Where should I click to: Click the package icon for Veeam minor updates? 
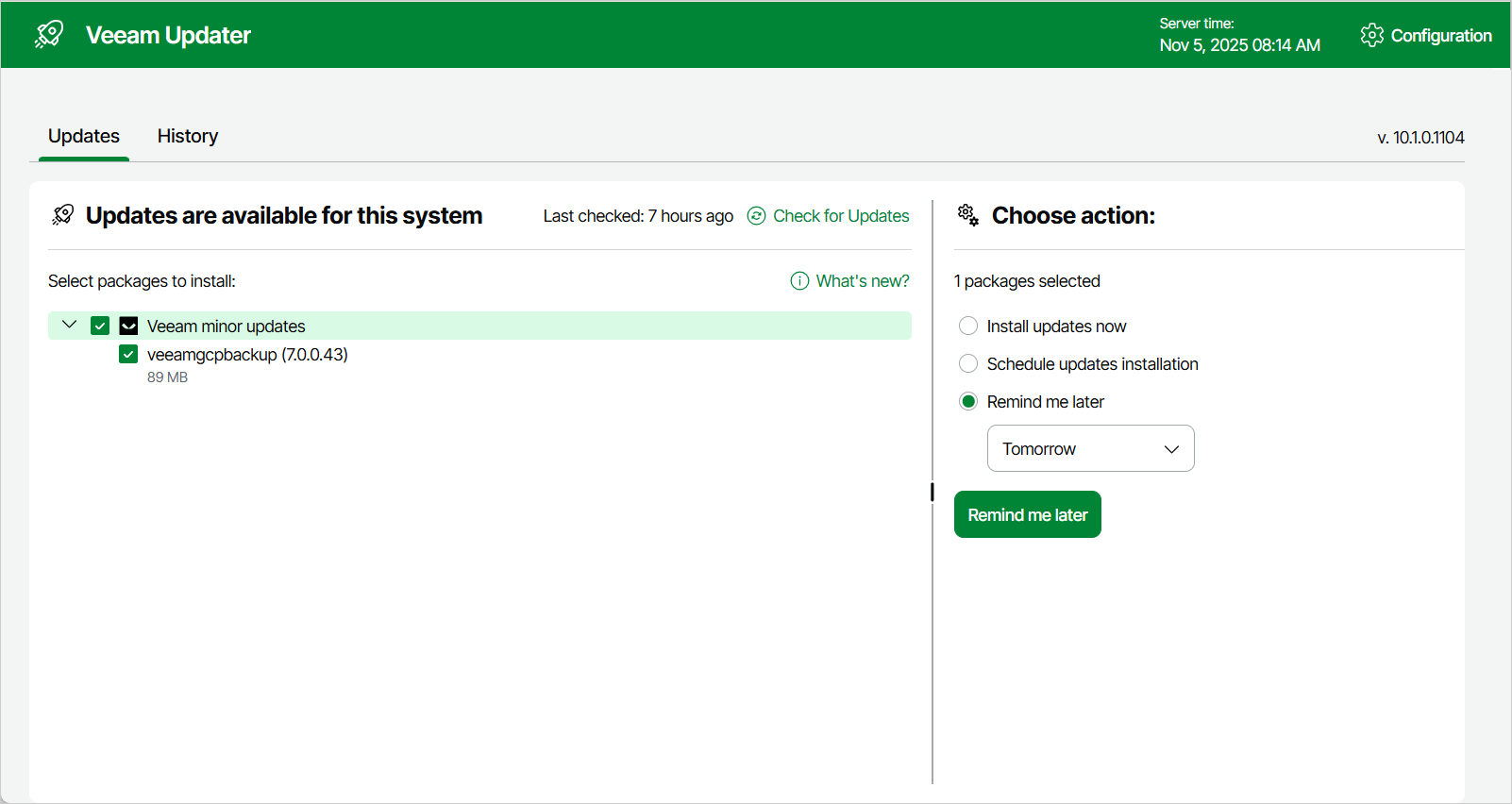129,326
